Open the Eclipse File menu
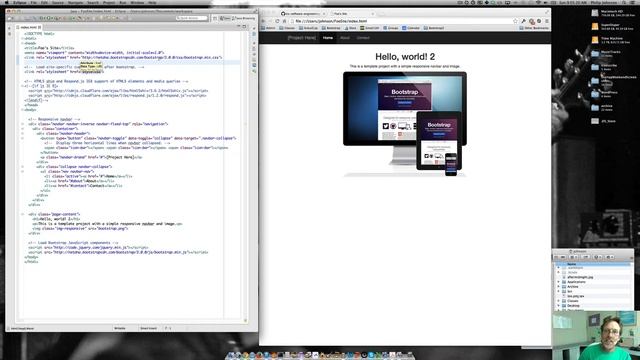Image resolution: width=640 pixels, height=360 pixels. (34, 2)
